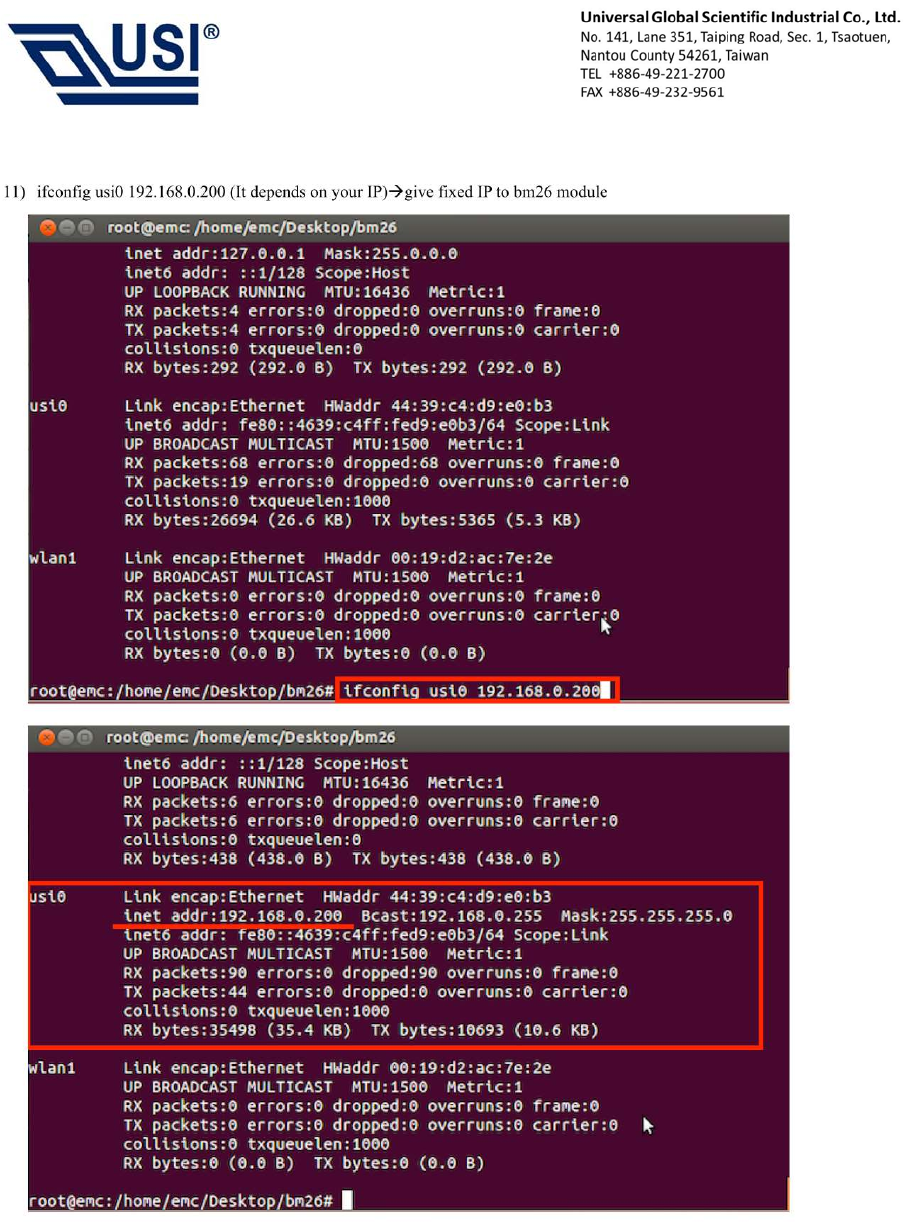Minimize the terminal with the highlighted ifconfig command
Screen dimensions: 911x1229
(x=65, y=229)
